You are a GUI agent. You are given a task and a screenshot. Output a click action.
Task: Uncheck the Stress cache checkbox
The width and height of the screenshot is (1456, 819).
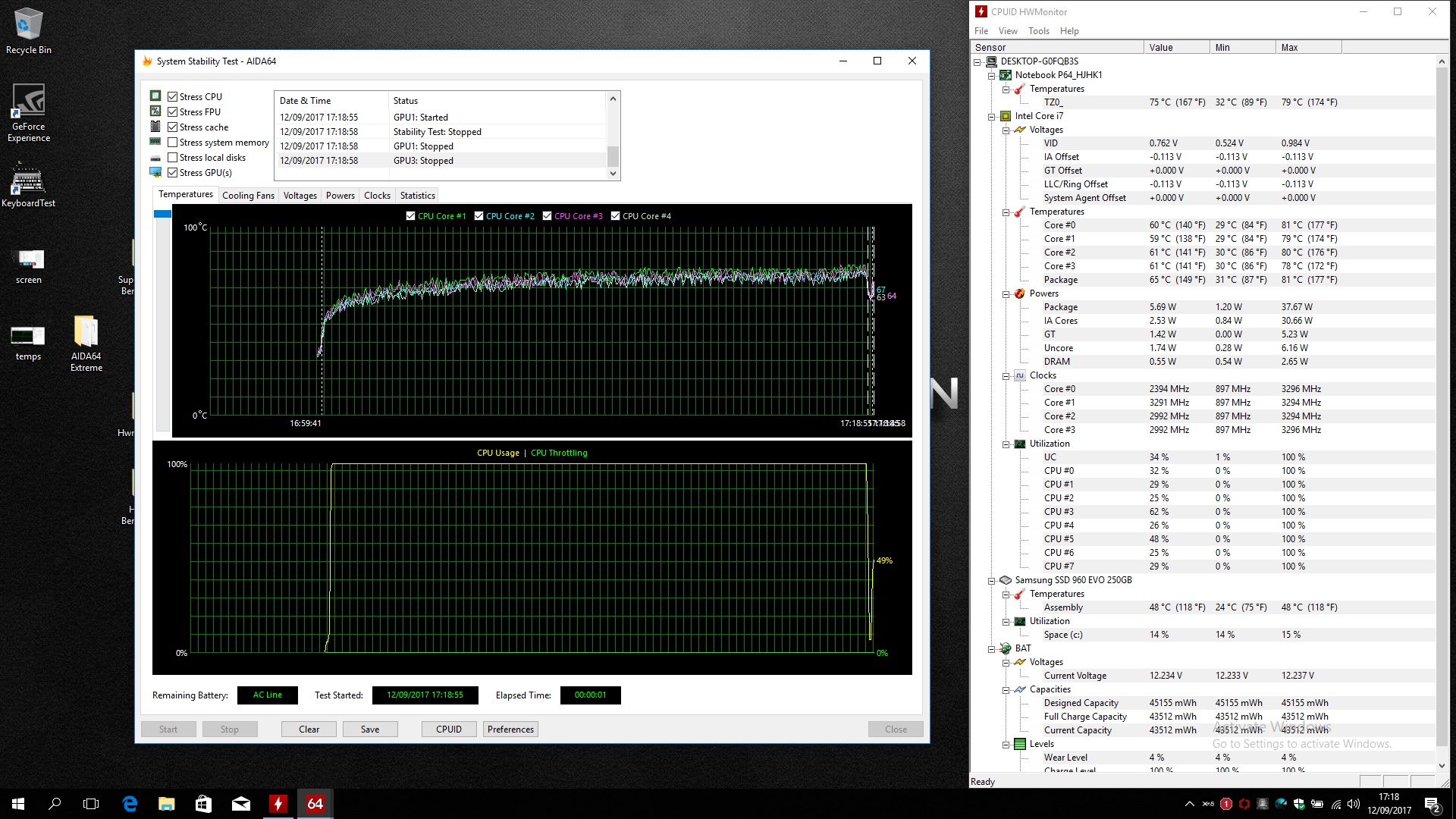point(173,127)
